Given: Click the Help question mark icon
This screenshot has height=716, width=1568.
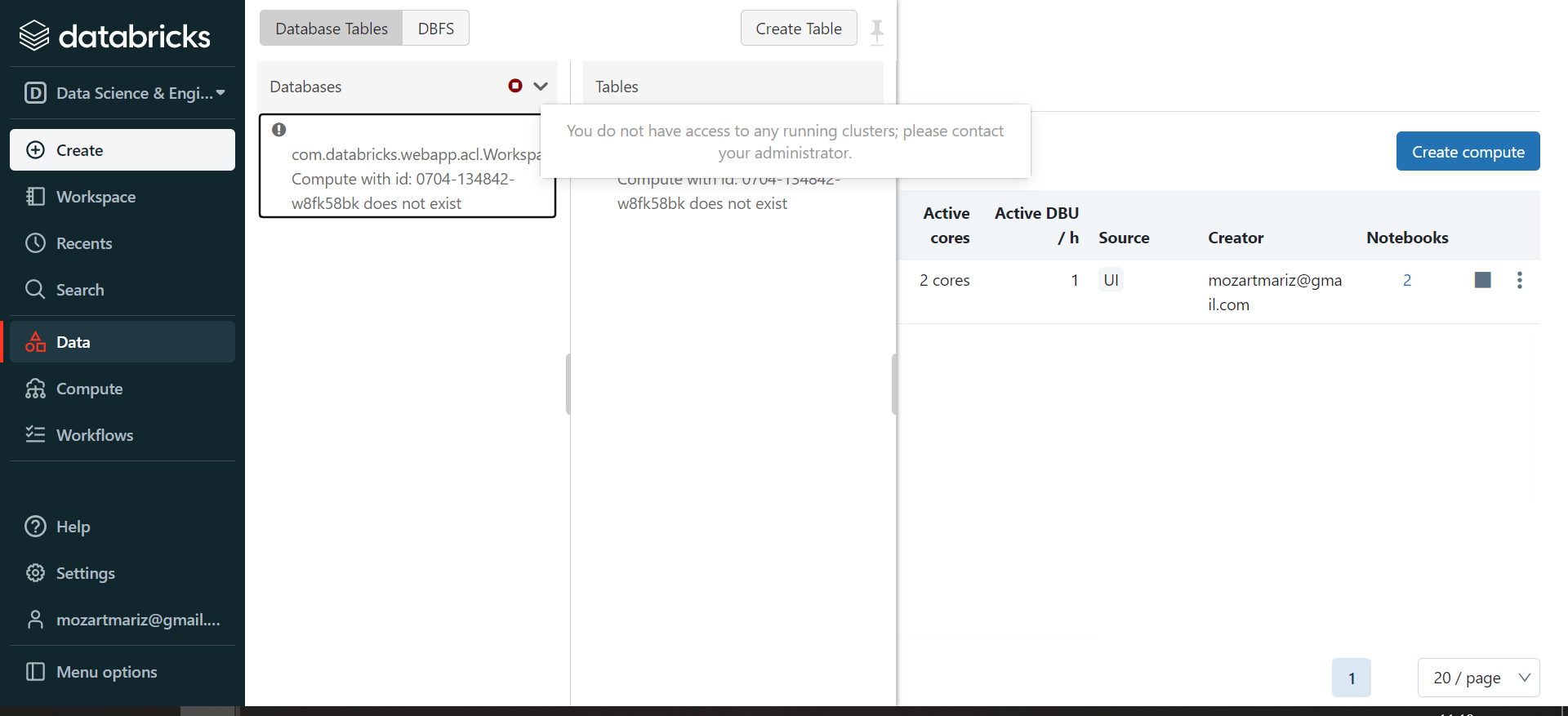Looking at the screenshot, I should [x=35, y=527].
